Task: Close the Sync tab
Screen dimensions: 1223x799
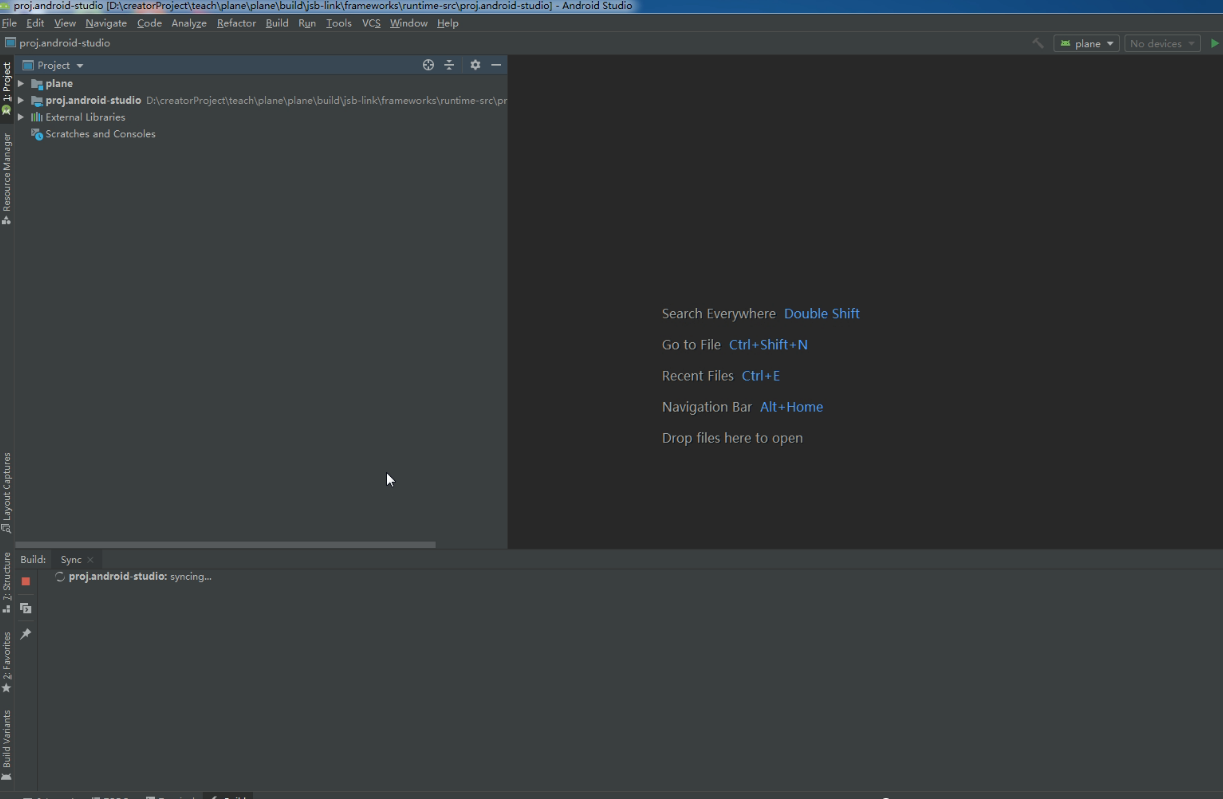Action: (x=90, y=560)
